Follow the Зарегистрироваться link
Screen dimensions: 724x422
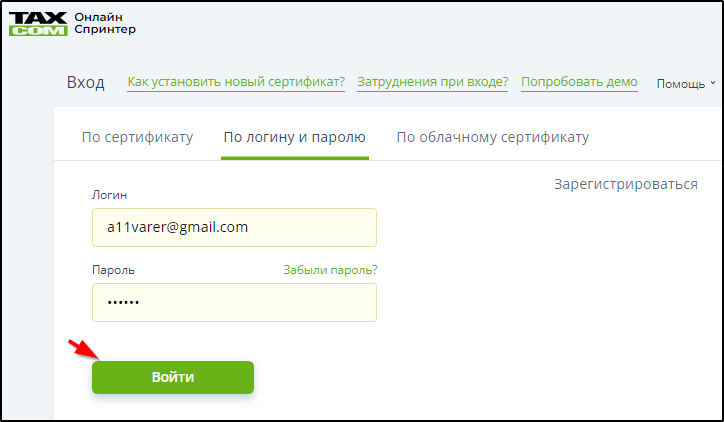[625, 184]
